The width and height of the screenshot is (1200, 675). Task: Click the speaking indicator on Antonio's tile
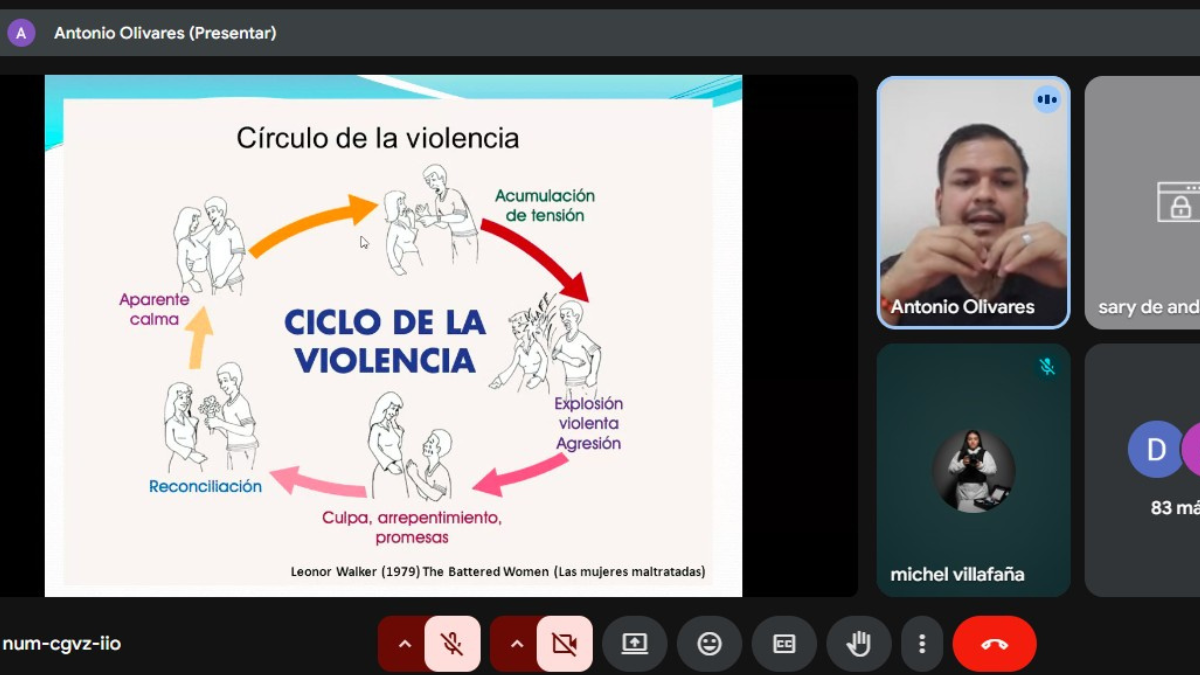coord(1047,100)
